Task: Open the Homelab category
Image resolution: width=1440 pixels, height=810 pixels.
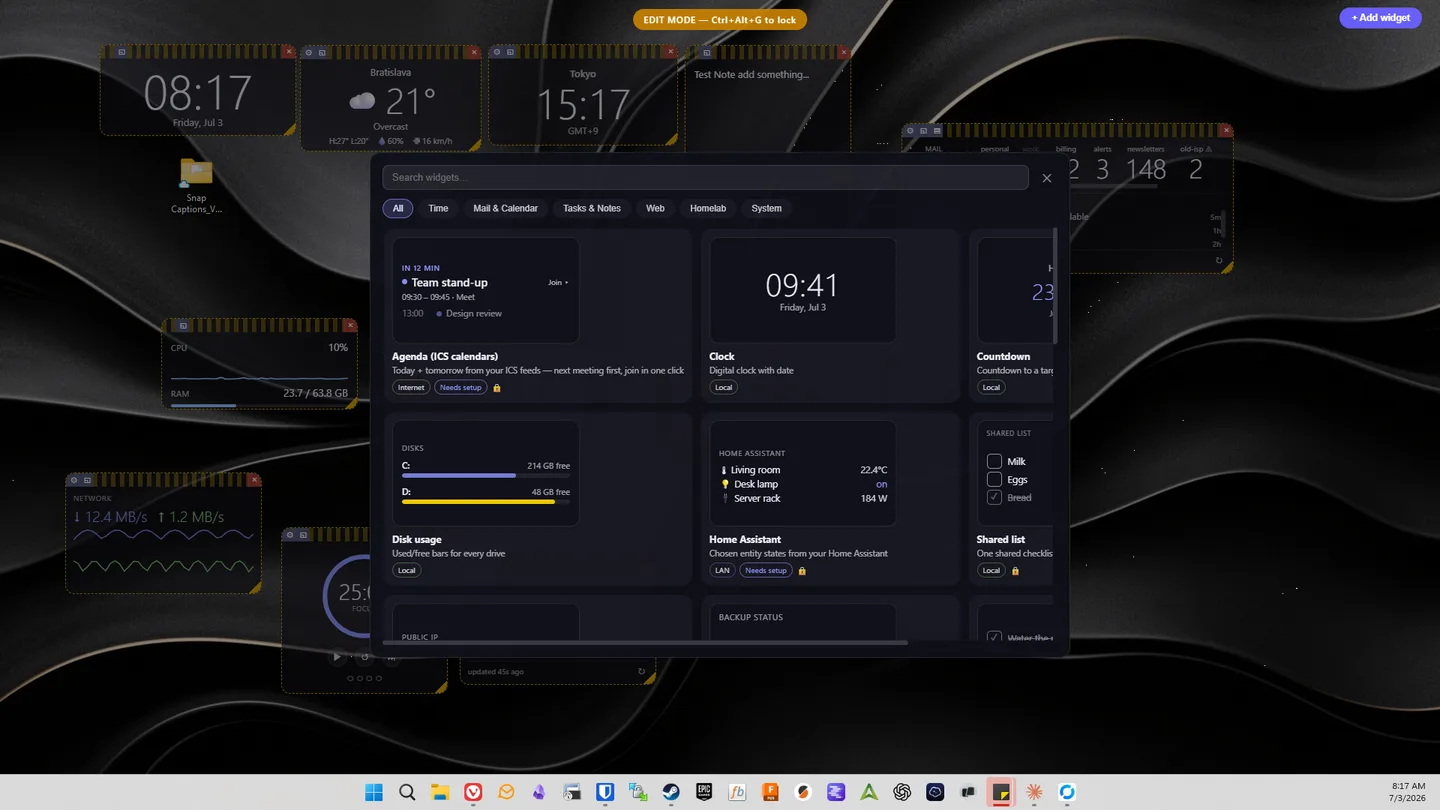Action: [708, 208]
